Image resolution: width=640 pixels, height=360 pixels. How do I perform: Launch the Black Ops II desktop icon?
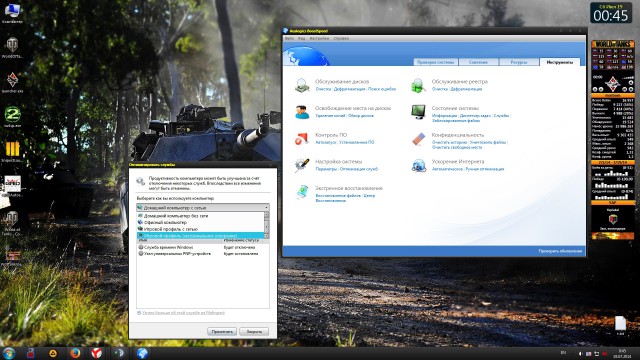coord(12,151)
